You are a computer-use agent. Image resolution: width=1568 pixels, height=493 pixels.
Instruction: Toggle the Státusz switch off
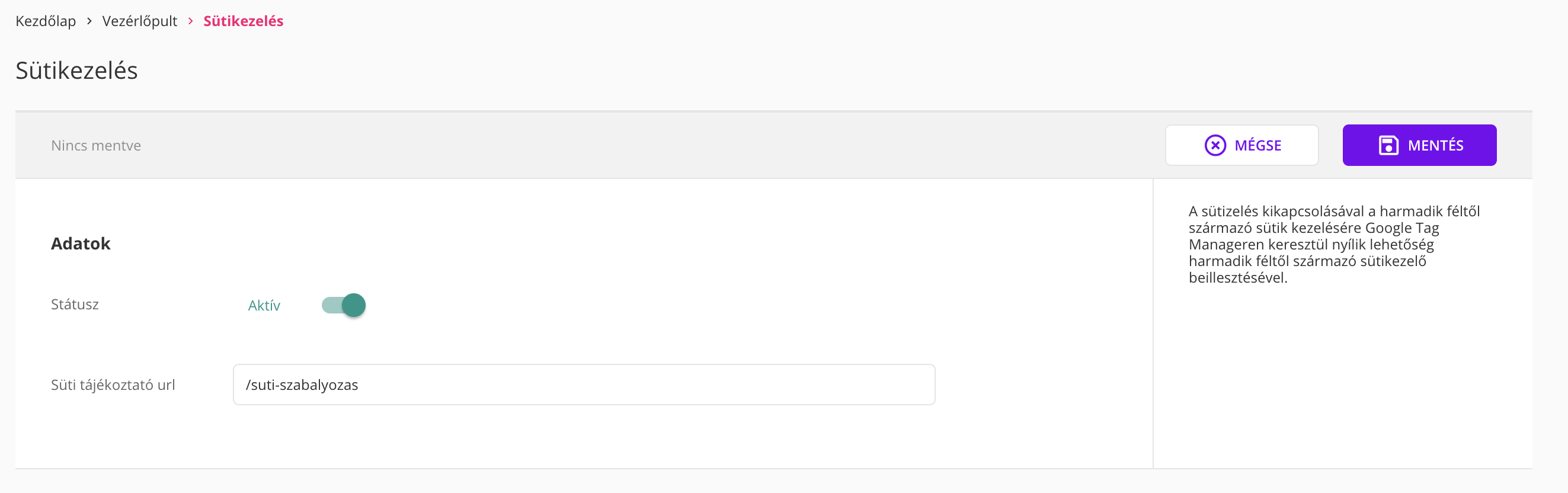(343, 305)
